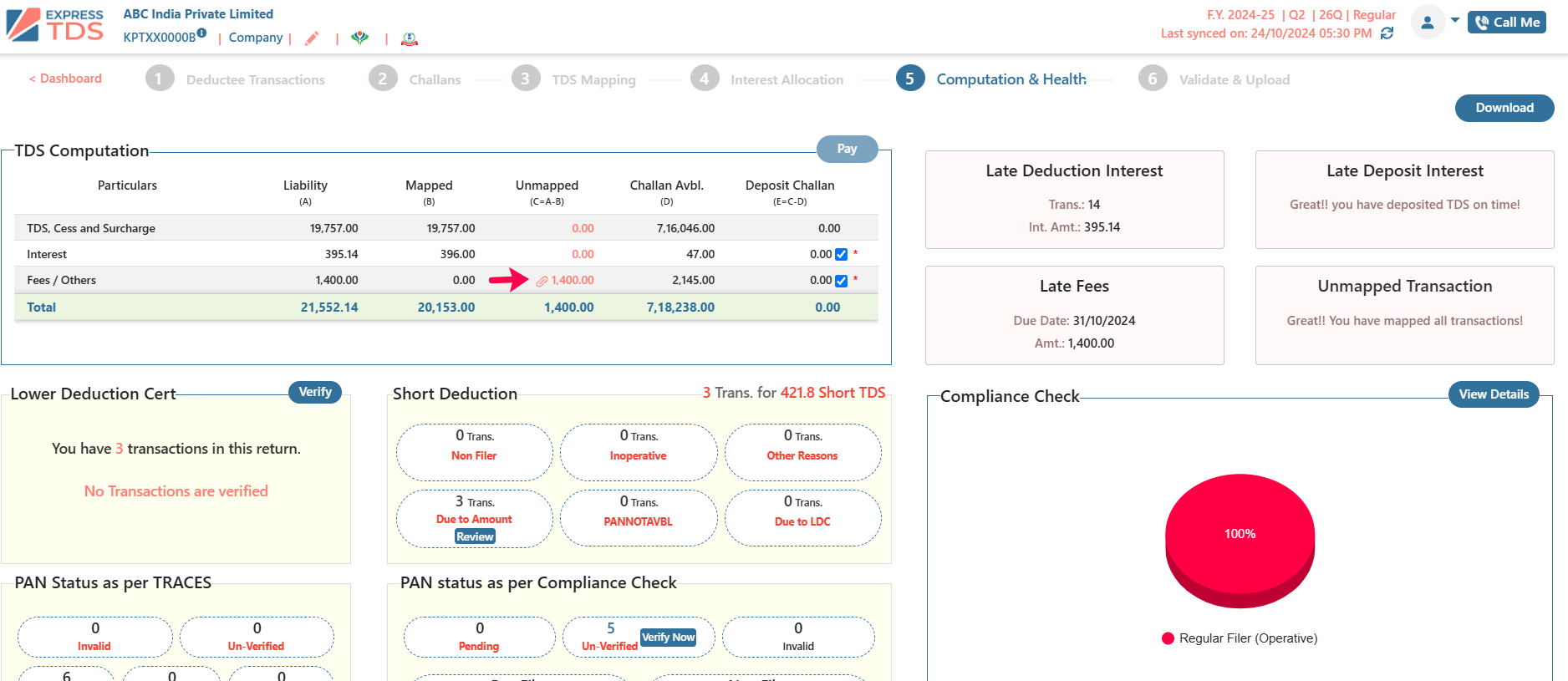
Task: Go to step 1 Deductee Transactions
Action: click(235, 79)
